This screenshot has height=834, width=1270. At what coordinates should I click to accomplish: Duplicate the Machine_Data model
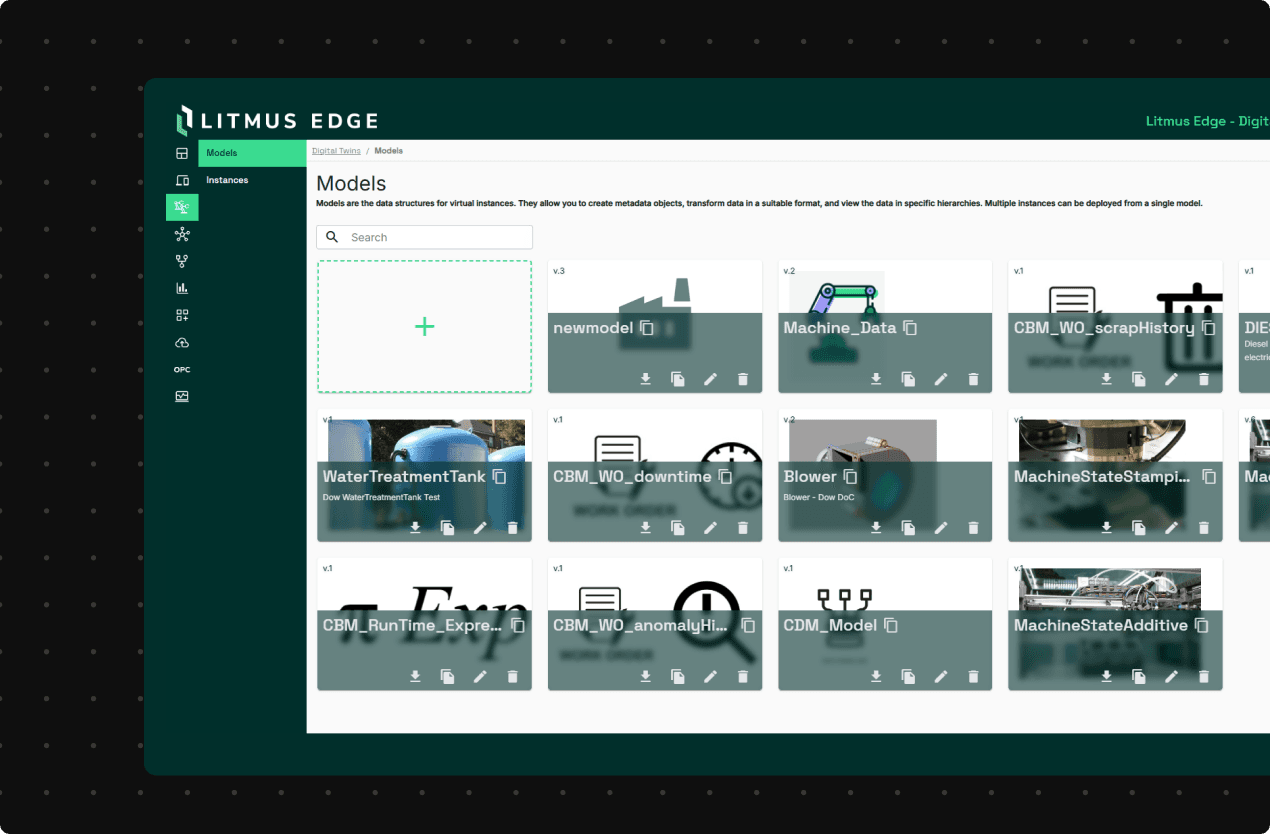[x=908, y=379]
